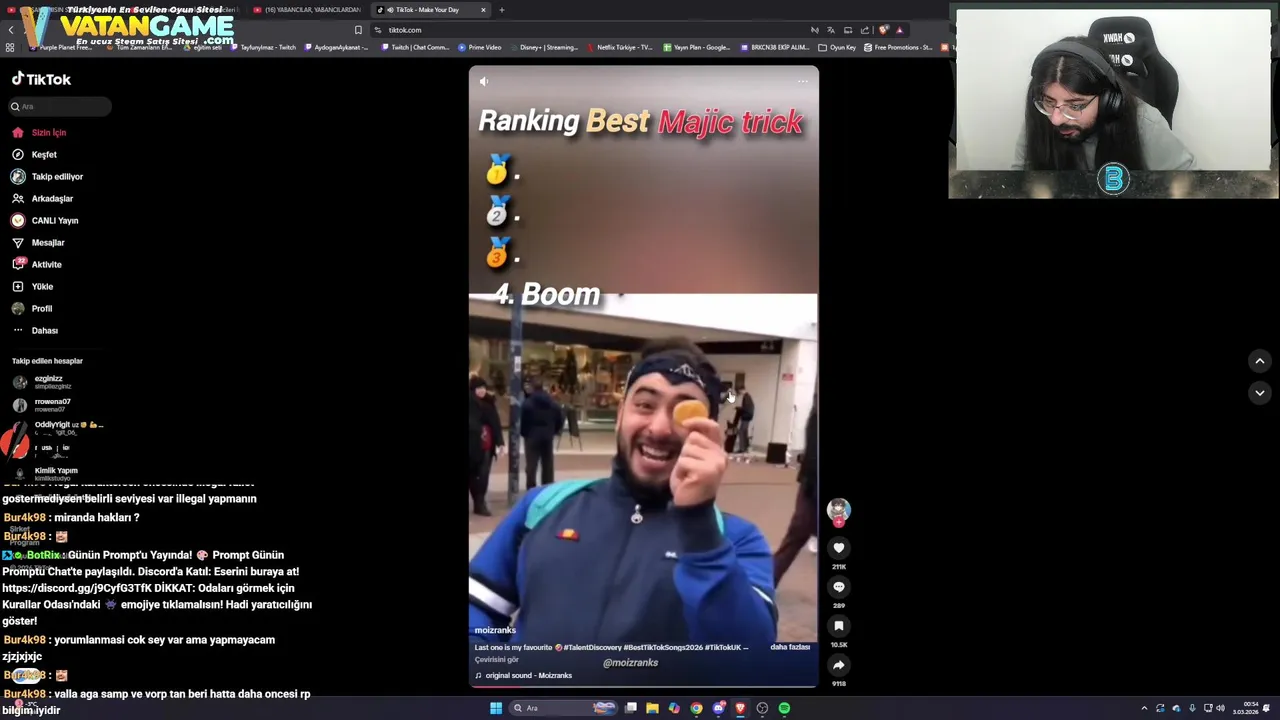Viewport: 1280px width, 720px height.
Task: Open the Netflix Türkiye bookmark
Action: click(x=620, y=47)
